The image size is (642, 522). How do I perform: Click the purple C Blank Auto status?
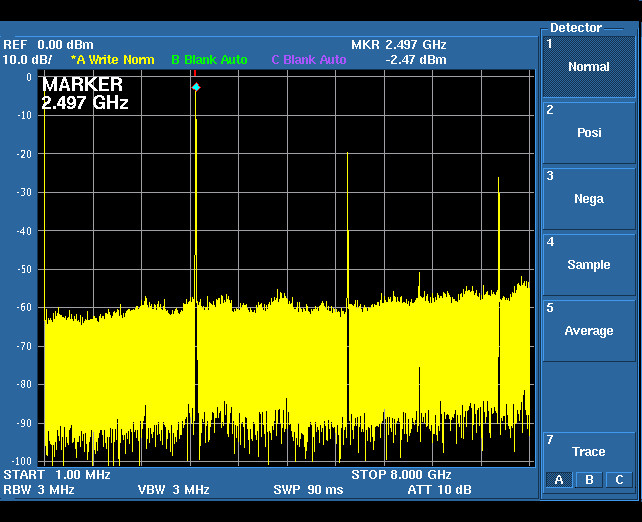pyautogui.click(x=309, y=60)
